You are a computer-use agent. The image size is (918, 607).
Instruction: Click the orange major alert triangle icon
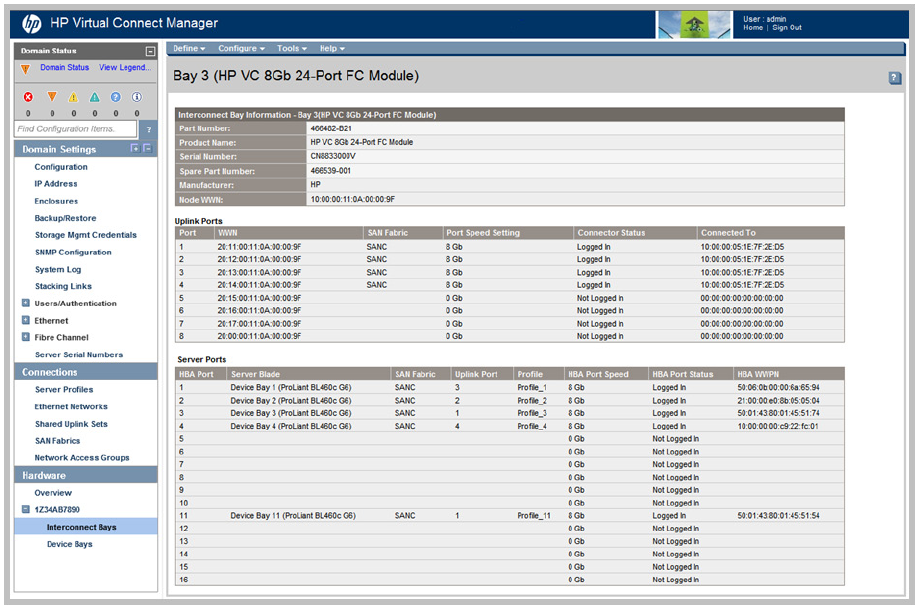pos(50,97)
